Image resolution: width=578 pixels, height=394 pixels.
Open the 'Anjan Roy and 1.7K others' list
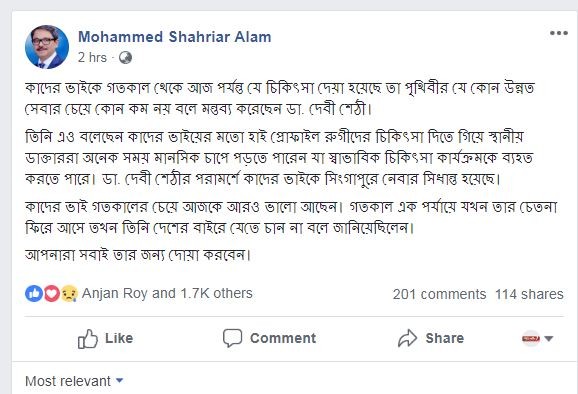pos(167,293)
